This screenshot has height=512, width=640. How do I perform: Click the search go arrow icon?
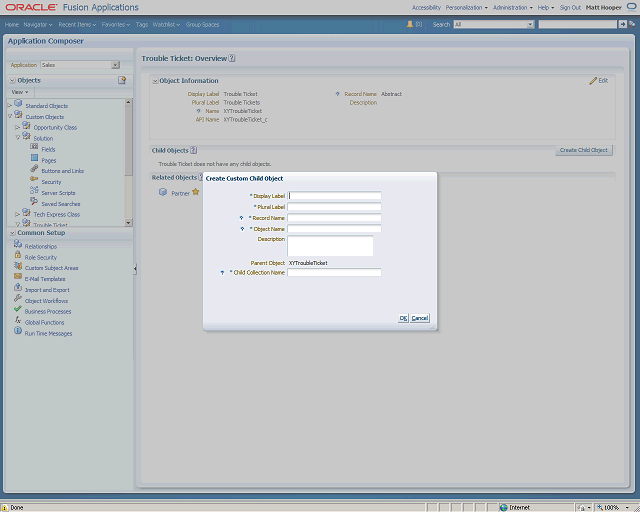click(x=622, y=24)
